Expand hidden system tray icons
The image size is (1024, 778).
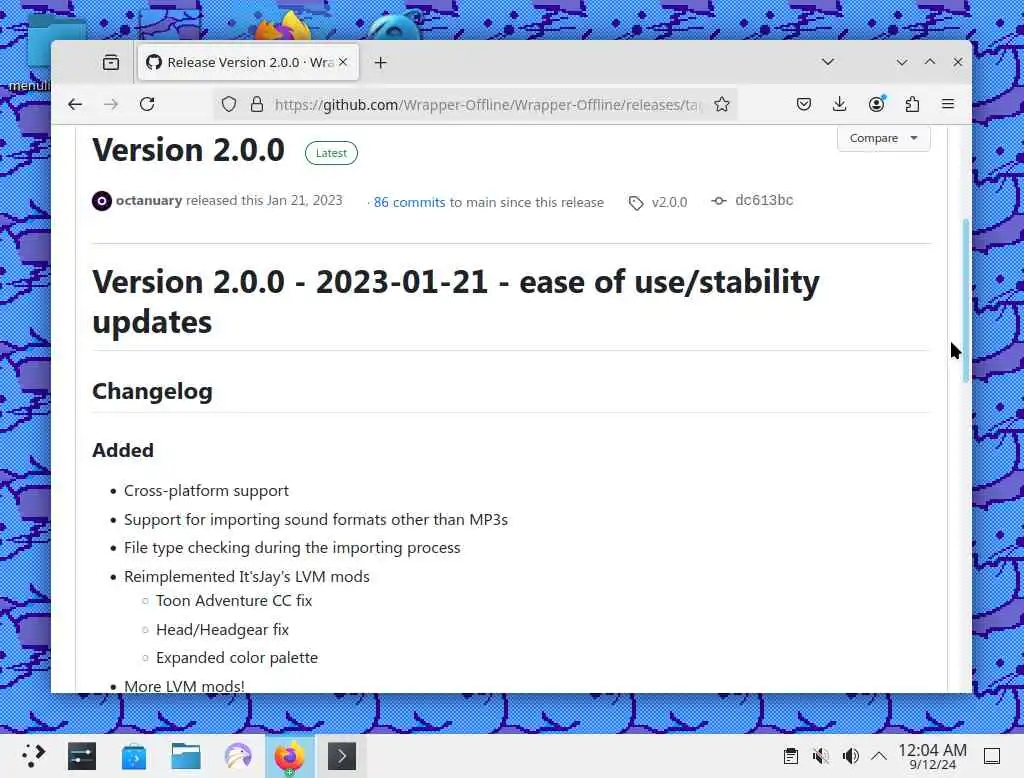pyautogui.click(x=879, y=756)
